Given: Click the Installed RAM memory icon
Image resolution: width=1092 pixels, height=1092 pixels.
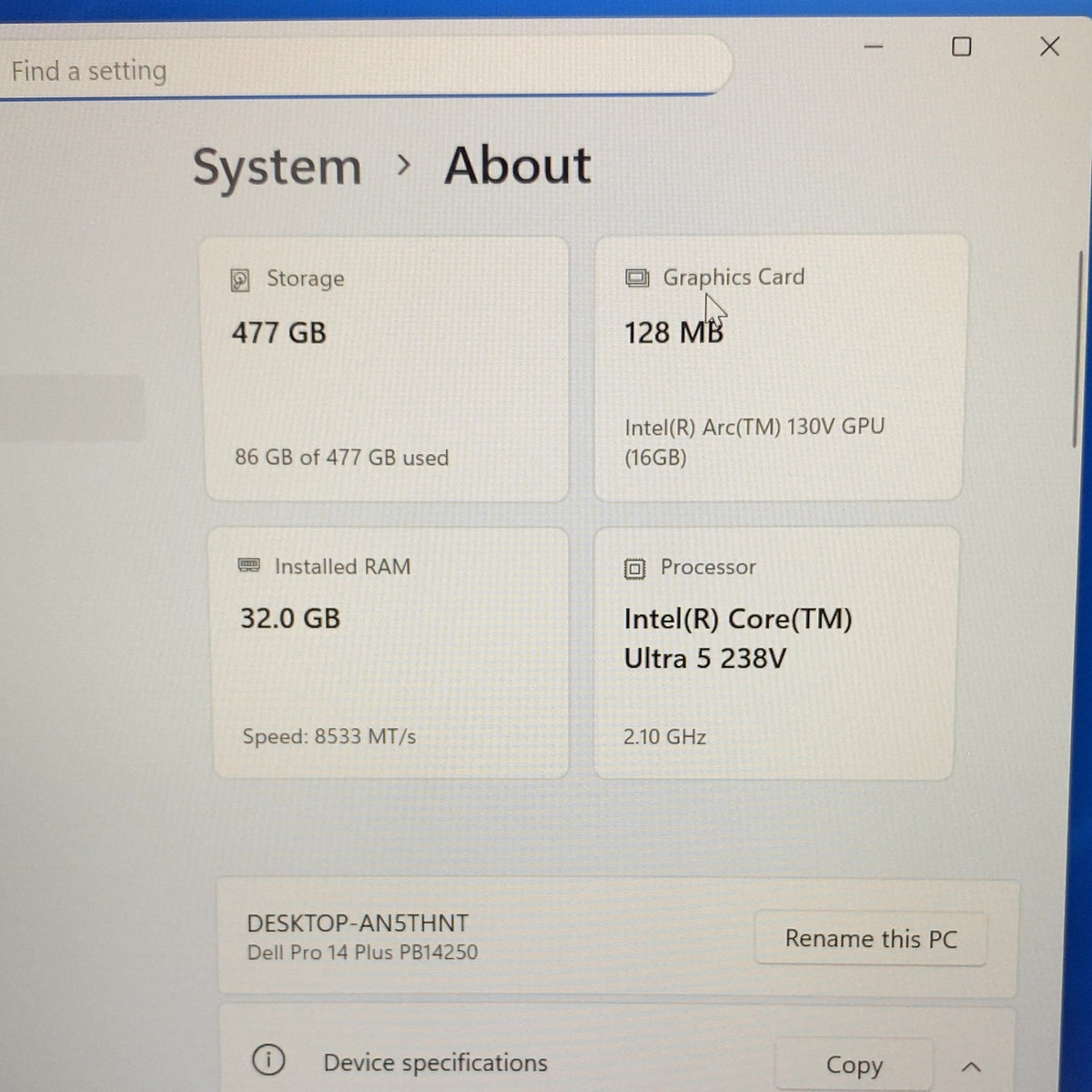Looking at the screenshot, I should click(x=248, y=565).
